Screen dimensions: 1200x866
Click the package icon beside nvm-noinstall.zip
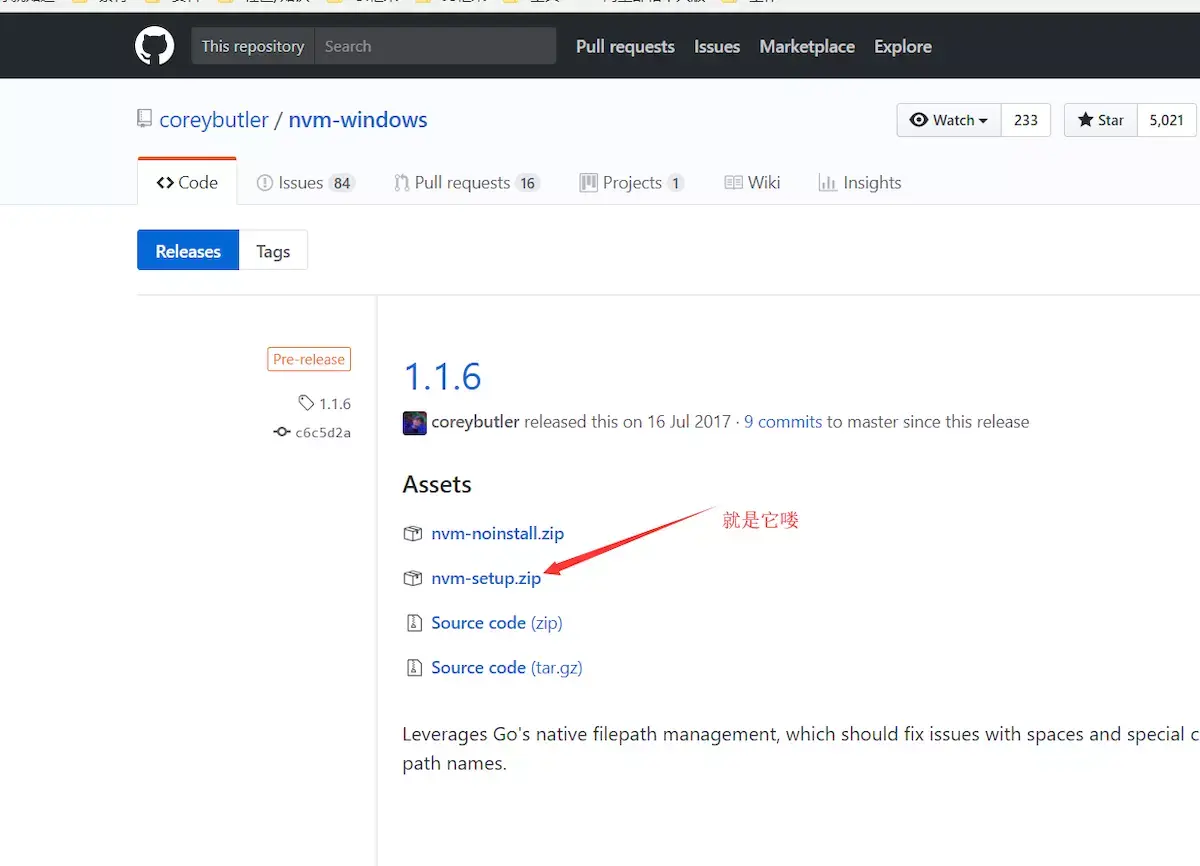pos(412,534)
